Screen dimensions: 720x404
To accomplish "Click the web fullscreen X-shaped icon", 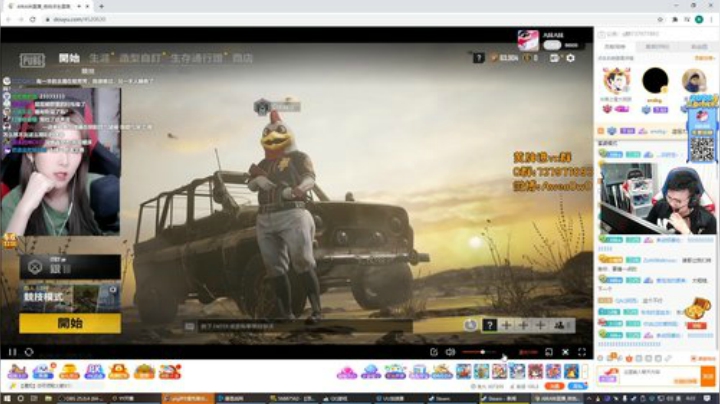I will tap(565, 352).
